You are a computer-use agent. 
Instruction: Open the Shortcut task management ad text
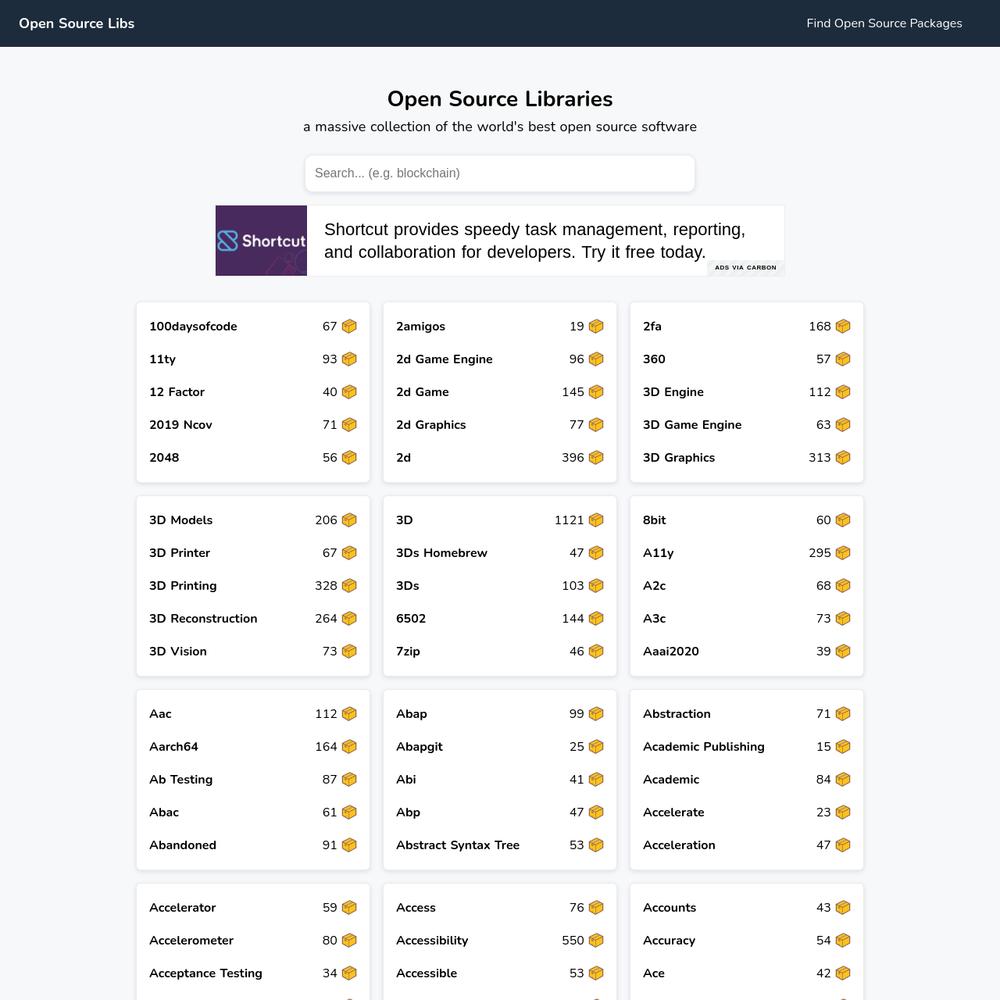[534, 240]
